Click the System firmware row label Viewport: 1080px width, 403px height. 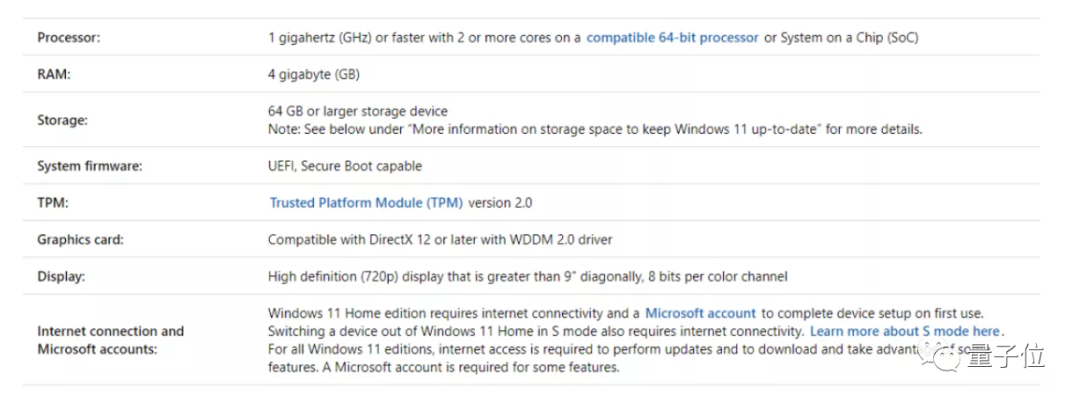pyautogui.click(x=90, y=166)
